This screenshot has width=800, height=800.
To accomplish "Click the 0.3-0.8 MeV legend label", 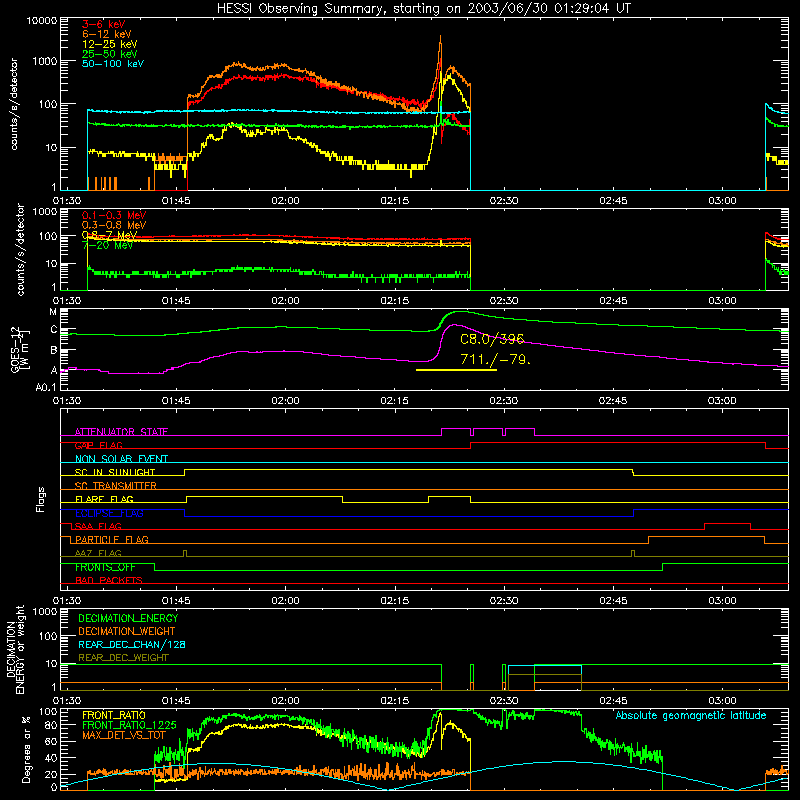I will pos(114,225).
